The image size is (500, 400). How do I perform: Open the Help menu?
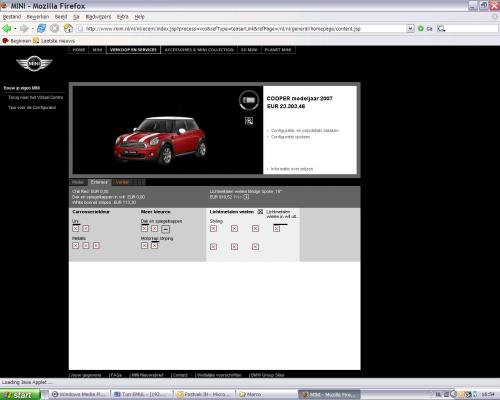(139, 17)
